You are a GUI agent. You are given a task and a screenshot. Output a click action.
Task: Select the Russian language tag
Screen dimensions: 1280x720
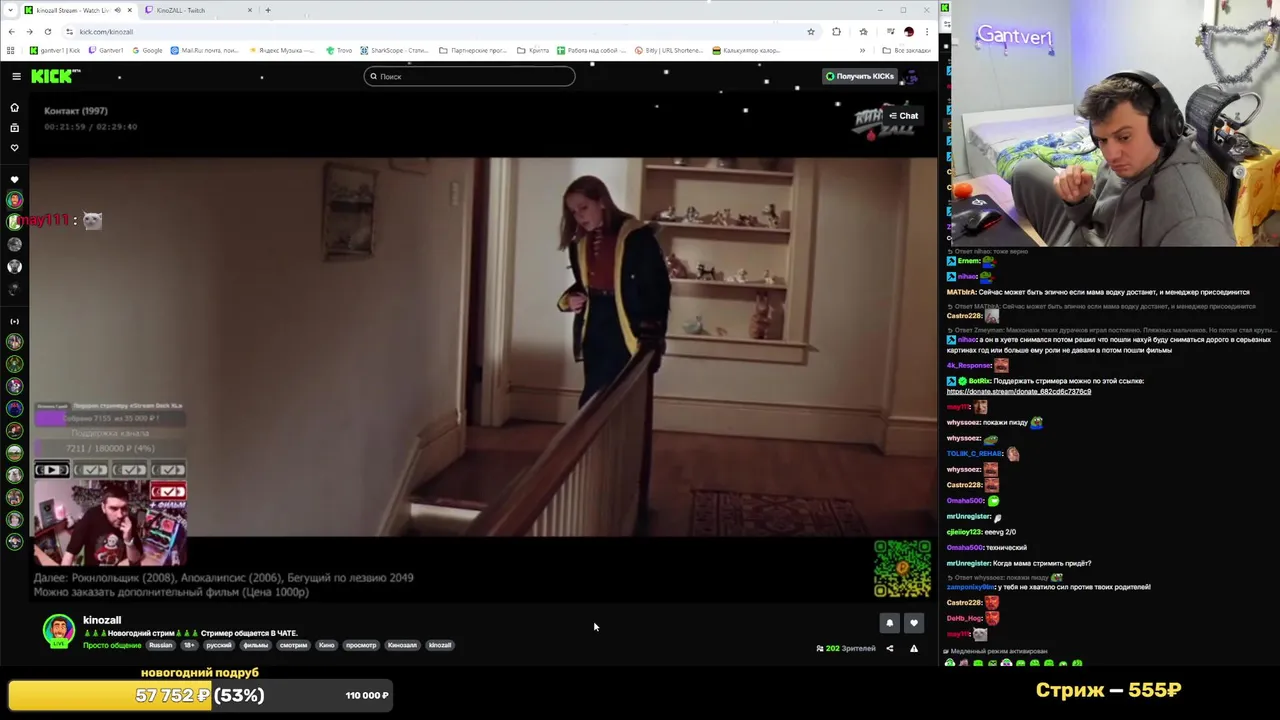[160, 645]
